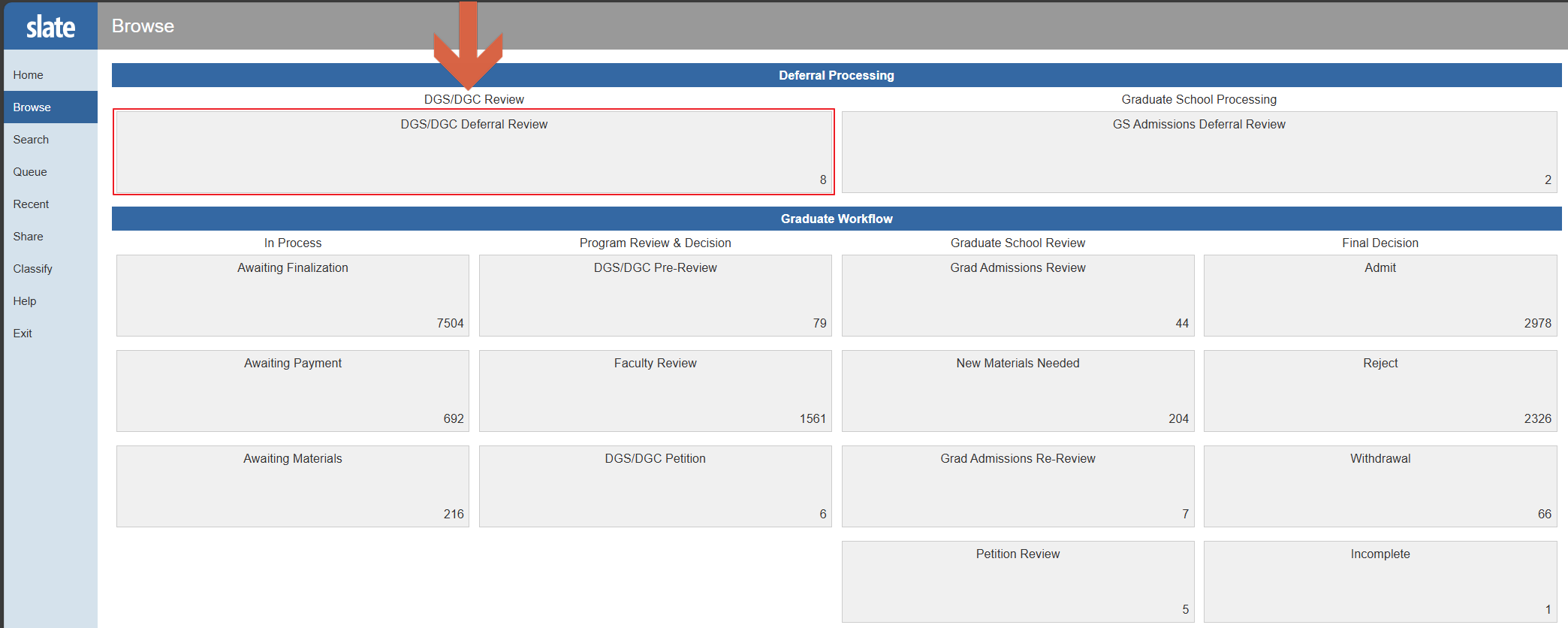The height and width of the screenshot is (628, 1568).
Task: Open the Awaiting Finalization bin
Action: pyautogui.click(x=293, y=295)
